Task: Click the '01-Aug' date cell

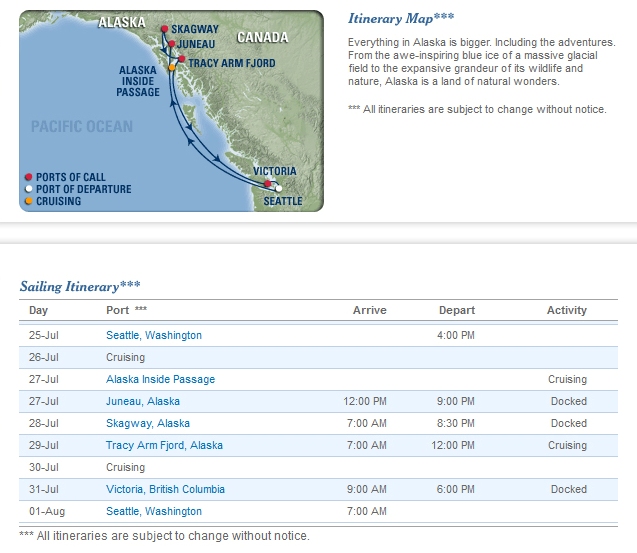Action: coord(47,511)
